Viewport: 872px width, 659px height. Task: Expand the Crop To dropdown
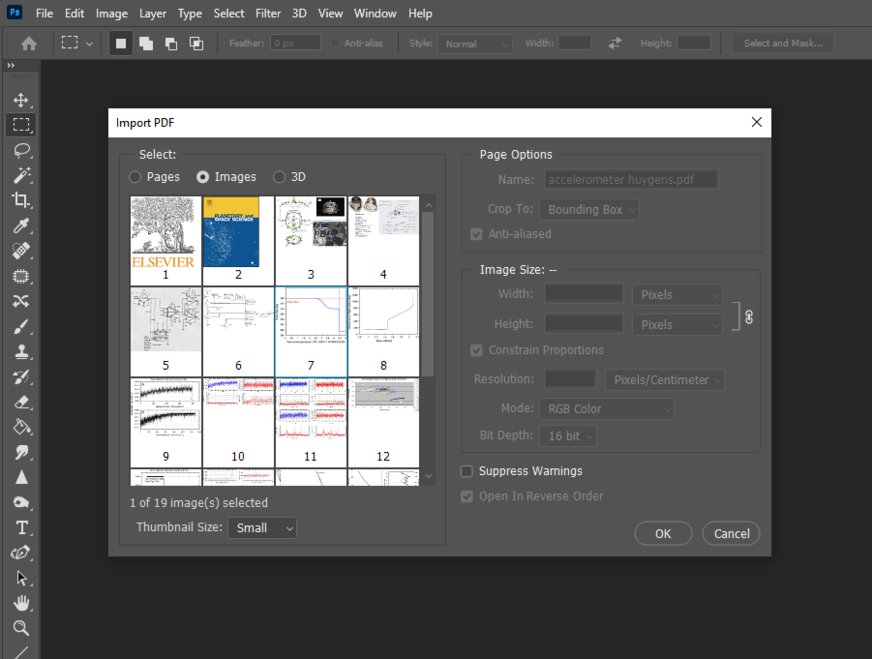[x=589, y=210]
